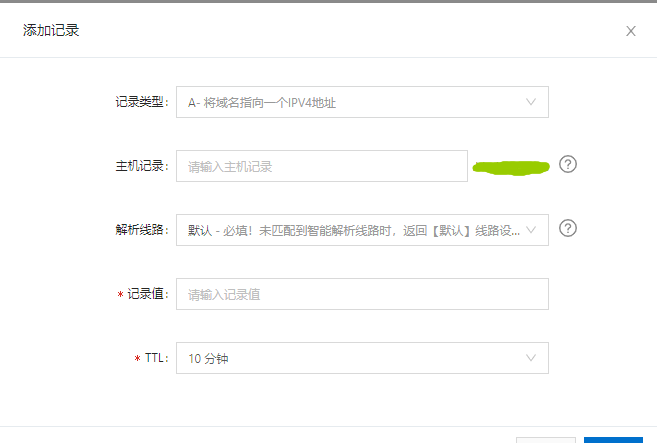The image size is (657, 443).
Task: Open the TTL dropdown showing 10 分钟
Action: coord(362,358)
